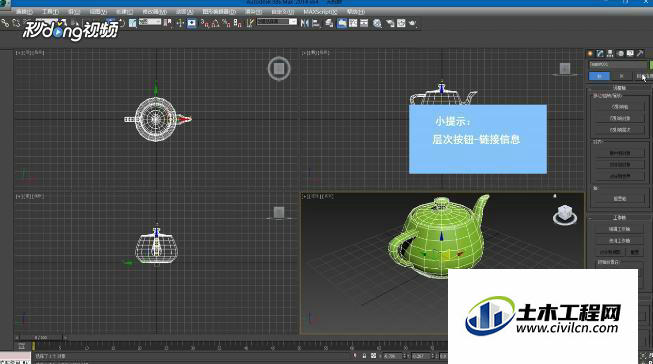653x364 pixels.
Task: Open the Rendered Frame Window
Action: point(401,23)
